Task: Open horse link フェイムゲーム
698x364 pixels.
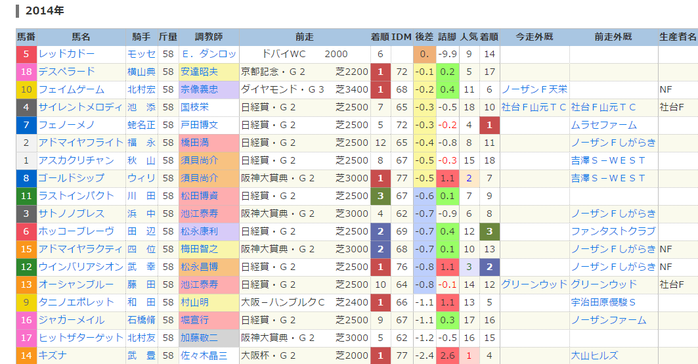Action: tap(71, 89)
